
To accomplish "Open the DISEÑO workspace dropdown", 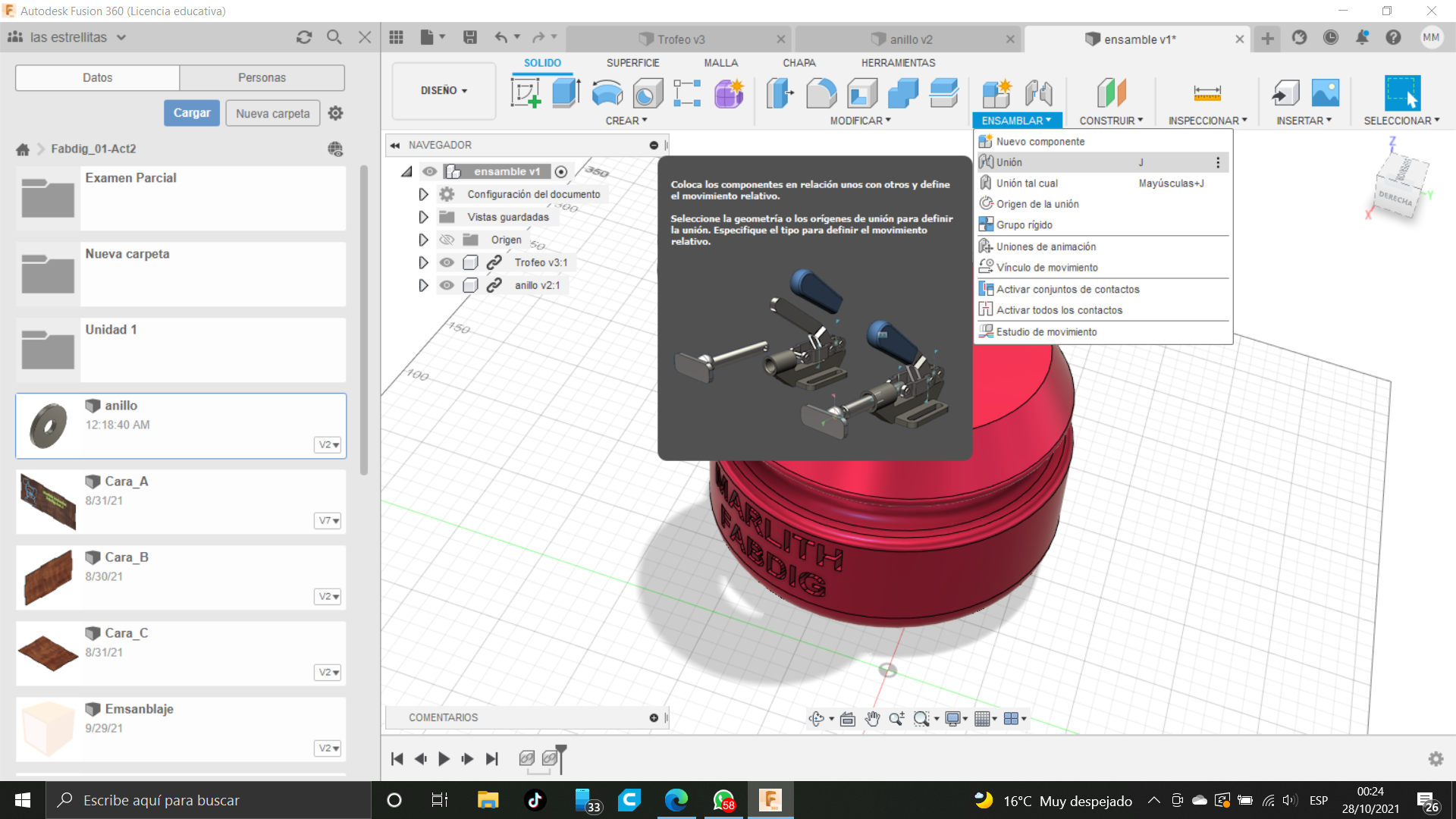I will [444, 90].
